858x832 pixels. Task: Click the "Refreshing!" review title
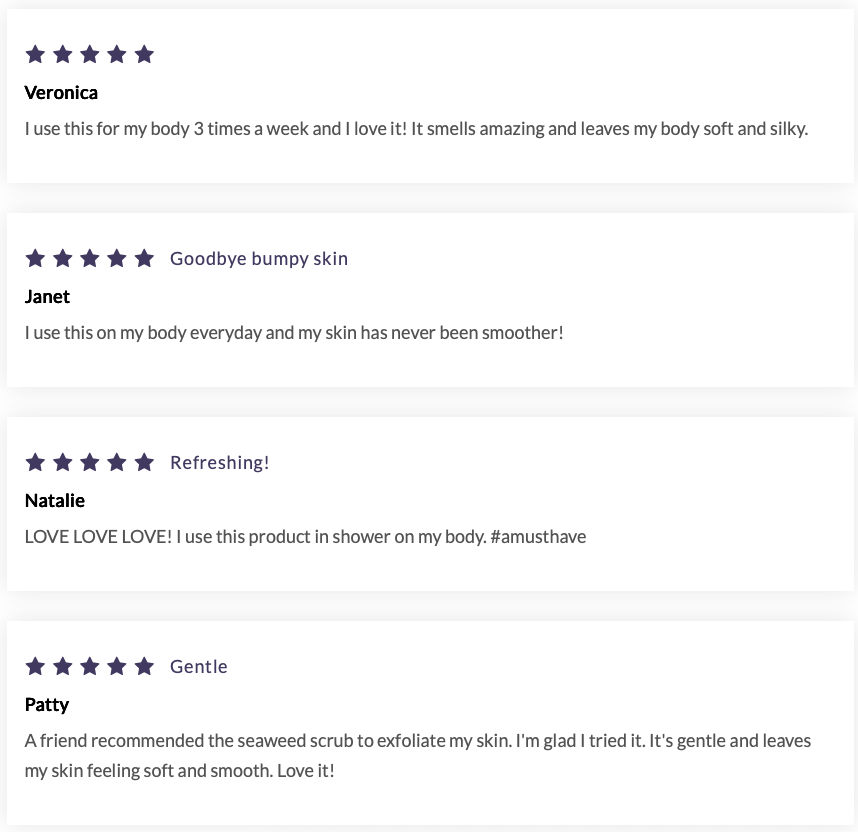pyautogui.click(x=220, y=462)
